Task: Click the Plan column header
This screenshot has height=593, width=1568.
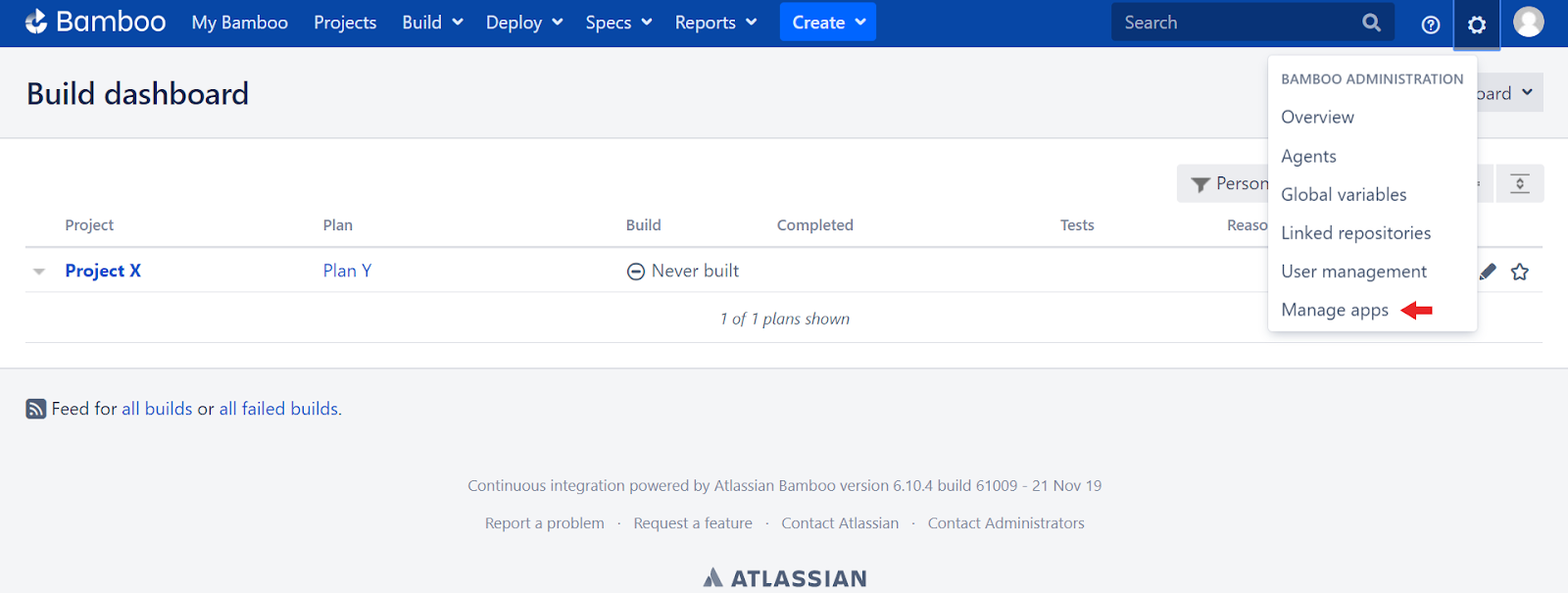Action: pos(338,224)
